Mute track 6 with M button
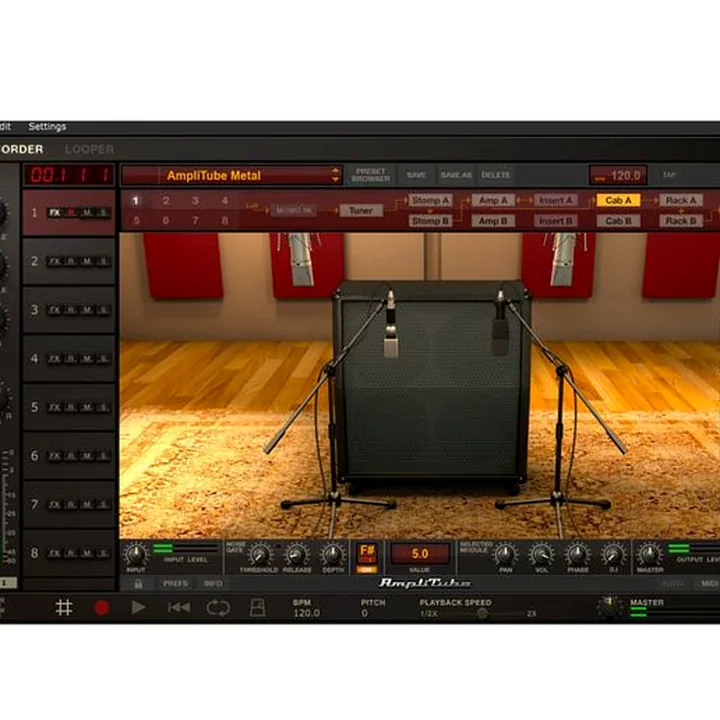720x720 pixels. point(87,456)
